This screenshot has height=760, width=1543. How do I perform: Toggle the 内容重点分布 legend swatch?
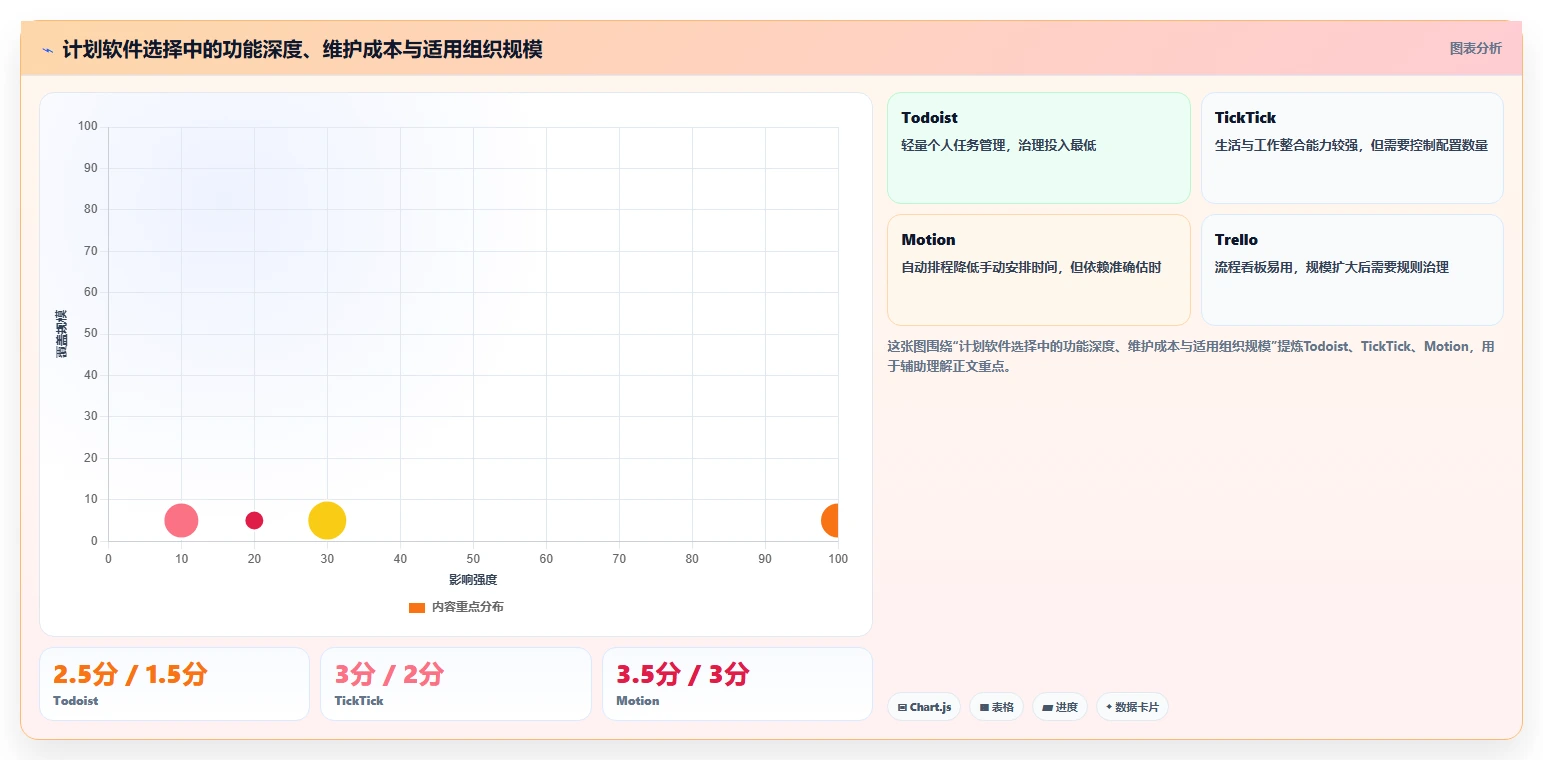click(x=417, y=607)
